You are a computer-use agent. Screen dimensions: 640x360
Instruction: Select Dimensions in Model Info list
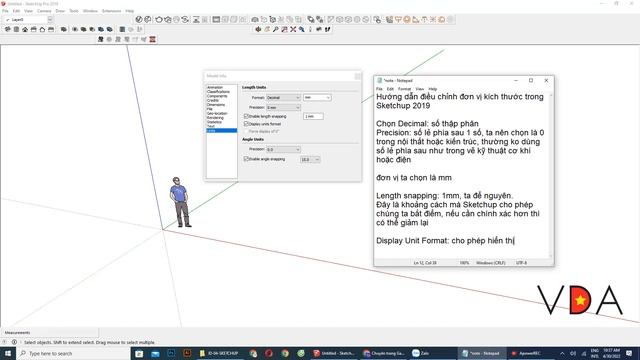click(x=216, y=104)
